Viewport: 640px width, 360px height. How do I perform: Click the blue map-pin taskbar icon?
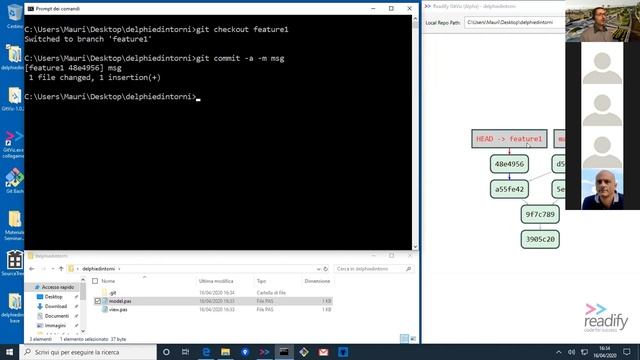(245, 352)
